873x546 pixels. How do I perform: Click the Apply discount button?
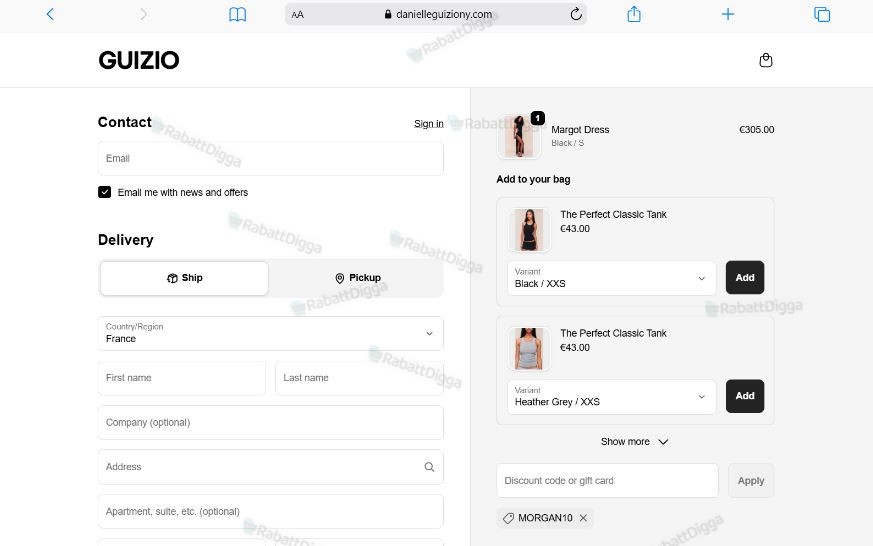(x=751, y=480)
